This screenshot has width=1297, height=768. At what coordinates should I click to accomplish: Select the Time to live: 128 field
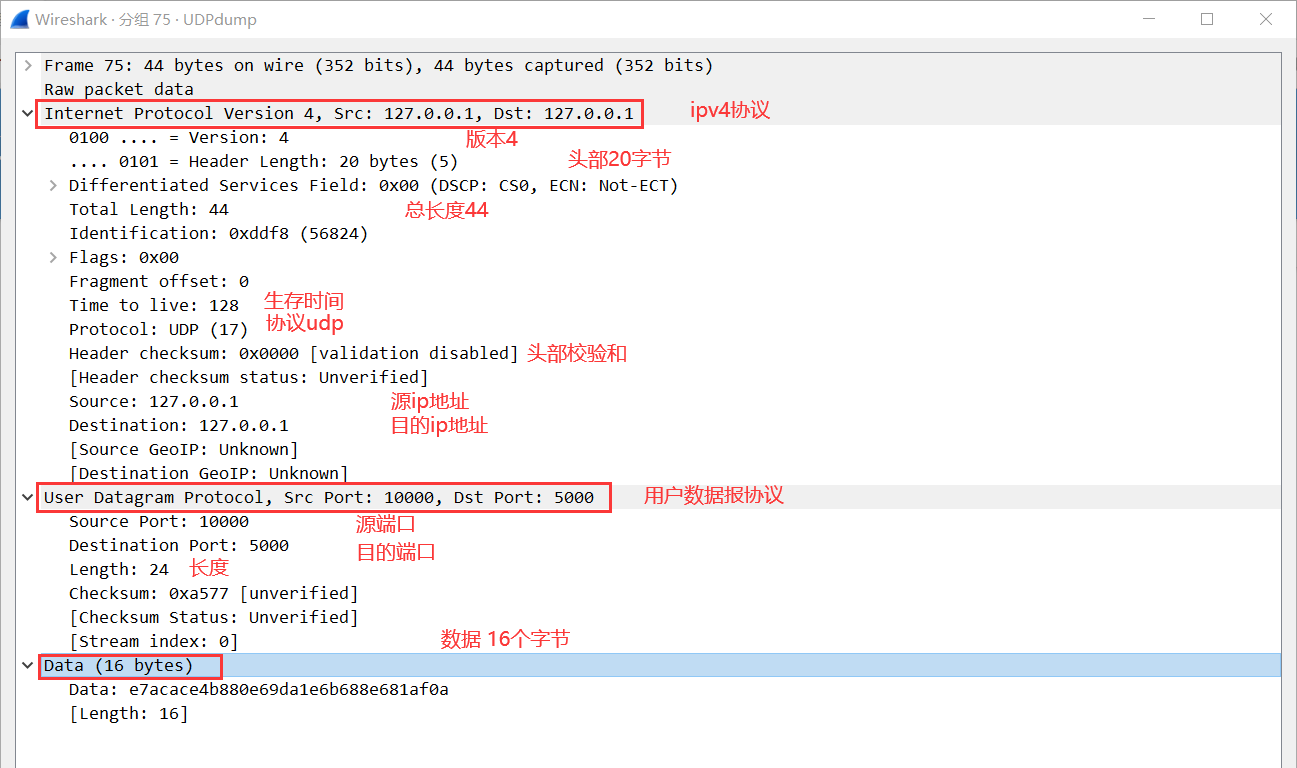coord(154,305)
